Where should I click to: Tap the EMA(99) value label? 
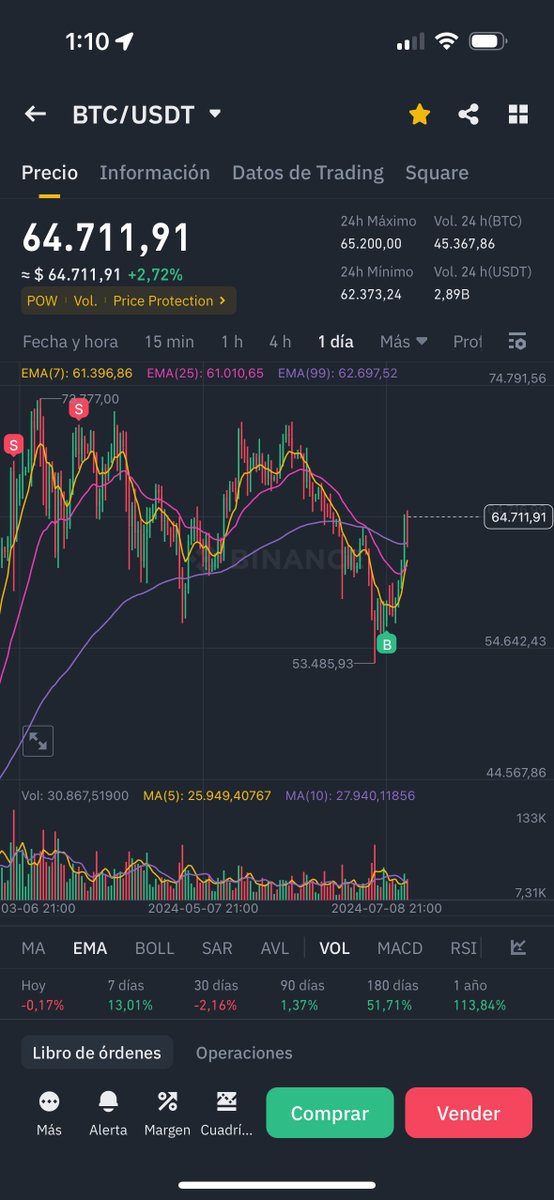click(338, 373)
